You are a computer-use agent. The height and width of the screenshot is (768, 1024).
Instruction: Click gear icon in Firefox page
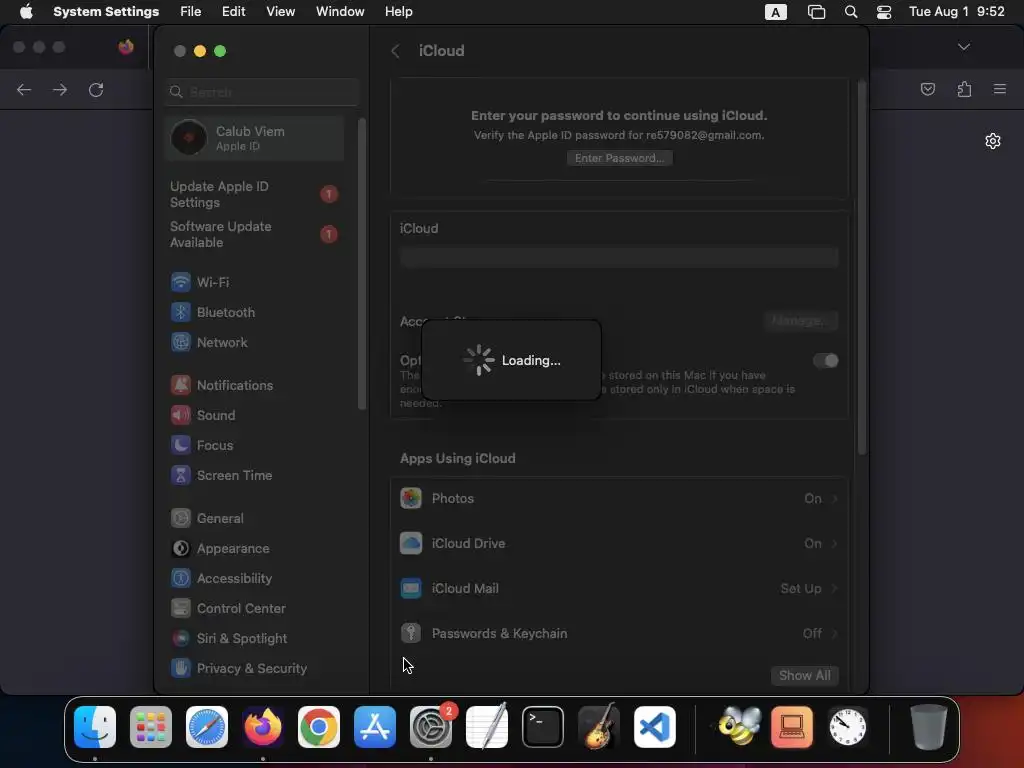(993, 141)
